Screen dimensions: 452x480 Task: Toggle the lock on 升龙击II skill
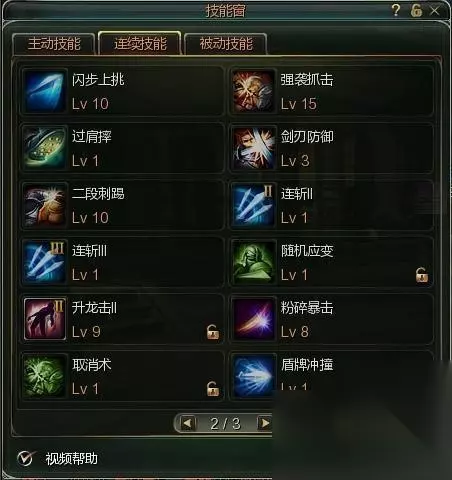pos(213,332)
